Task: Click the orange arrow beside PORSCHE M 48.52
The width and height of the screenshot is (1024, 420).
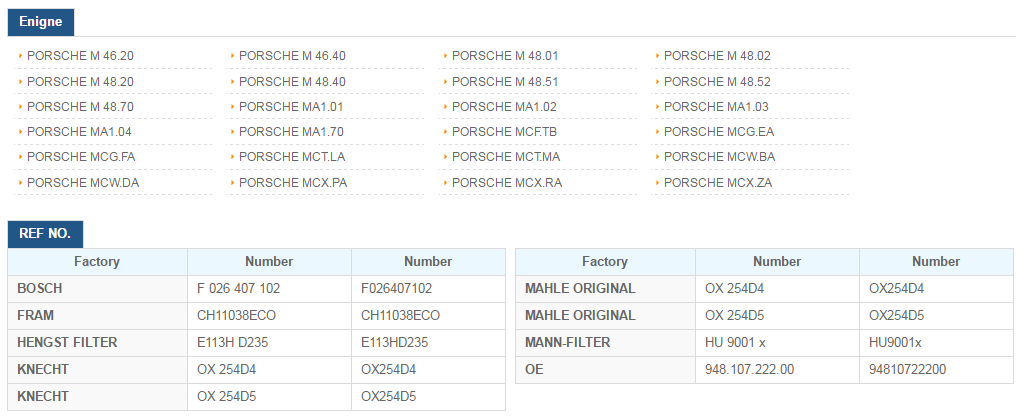Action: click(656, 82)
